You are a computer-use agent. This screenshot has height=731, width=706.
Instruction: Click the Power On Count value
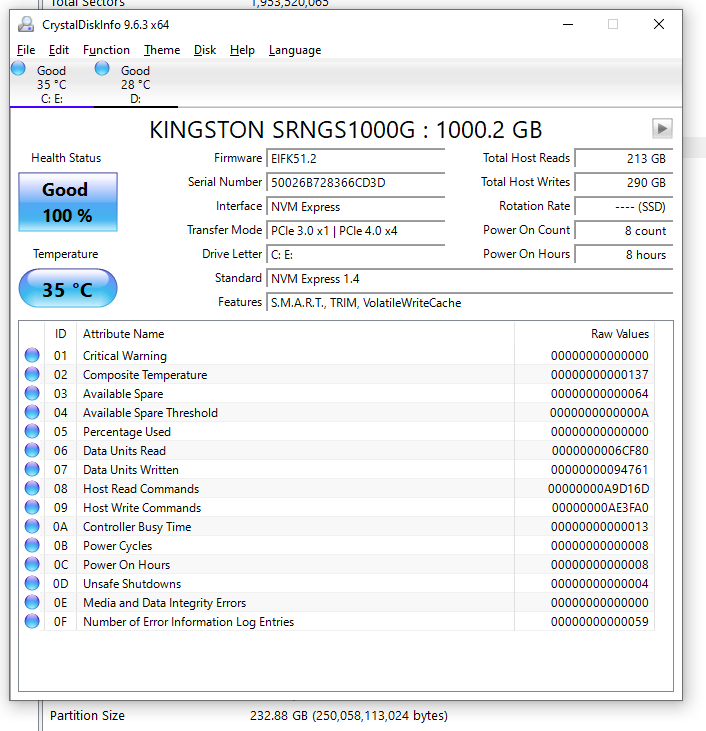coord(624,231)
